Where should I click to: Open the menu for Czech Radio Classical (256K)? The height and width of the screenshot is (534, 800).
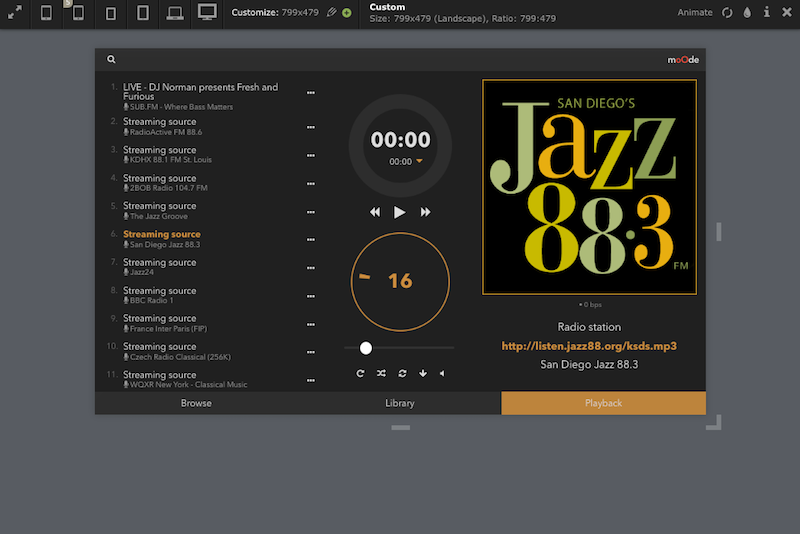pos(311,352)
